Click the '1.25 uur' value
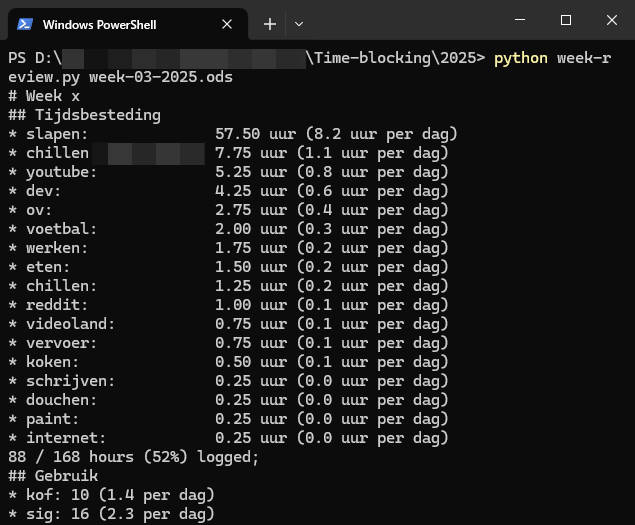 click(251, 286)
